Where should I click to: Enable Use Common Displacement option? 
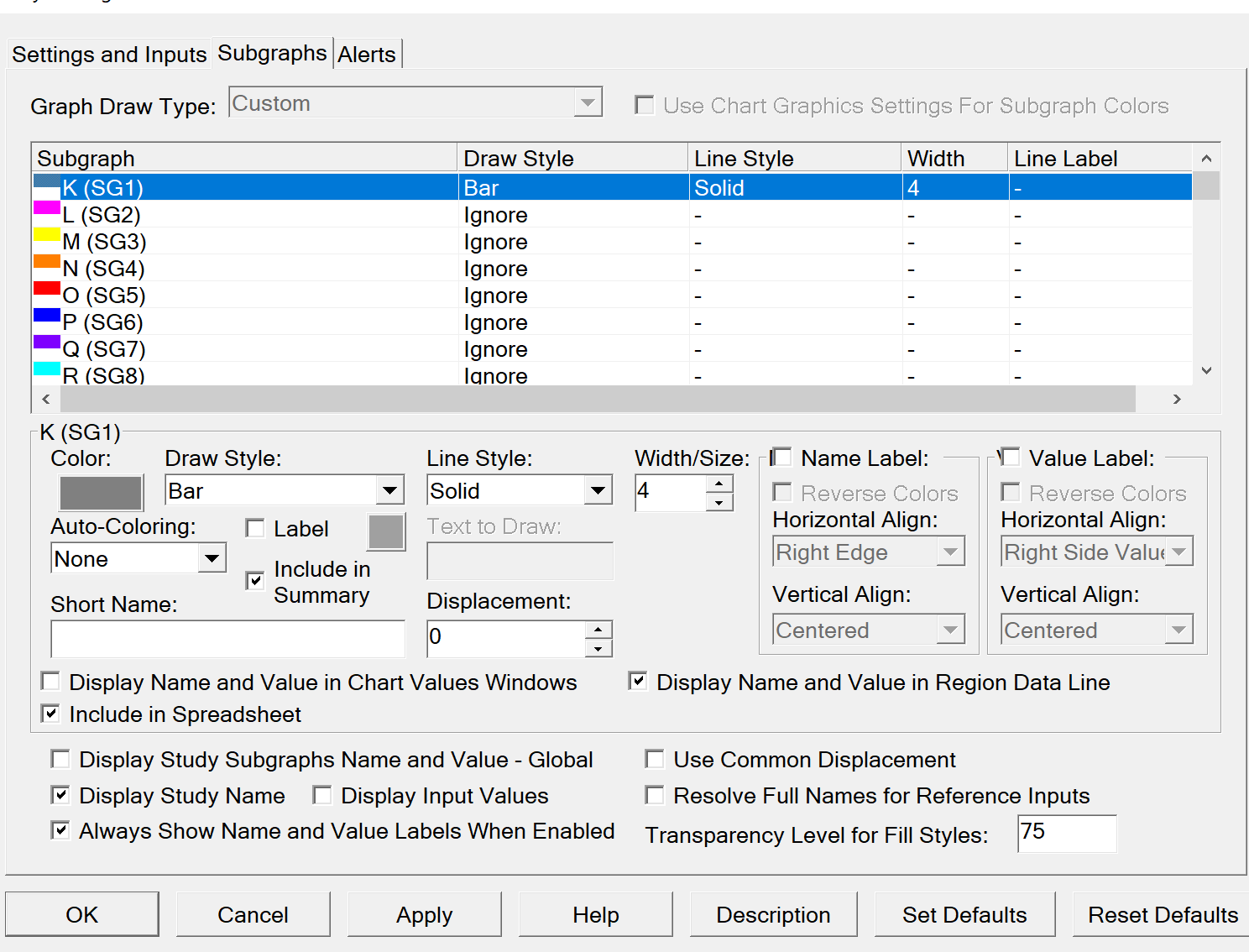(655, 760)
